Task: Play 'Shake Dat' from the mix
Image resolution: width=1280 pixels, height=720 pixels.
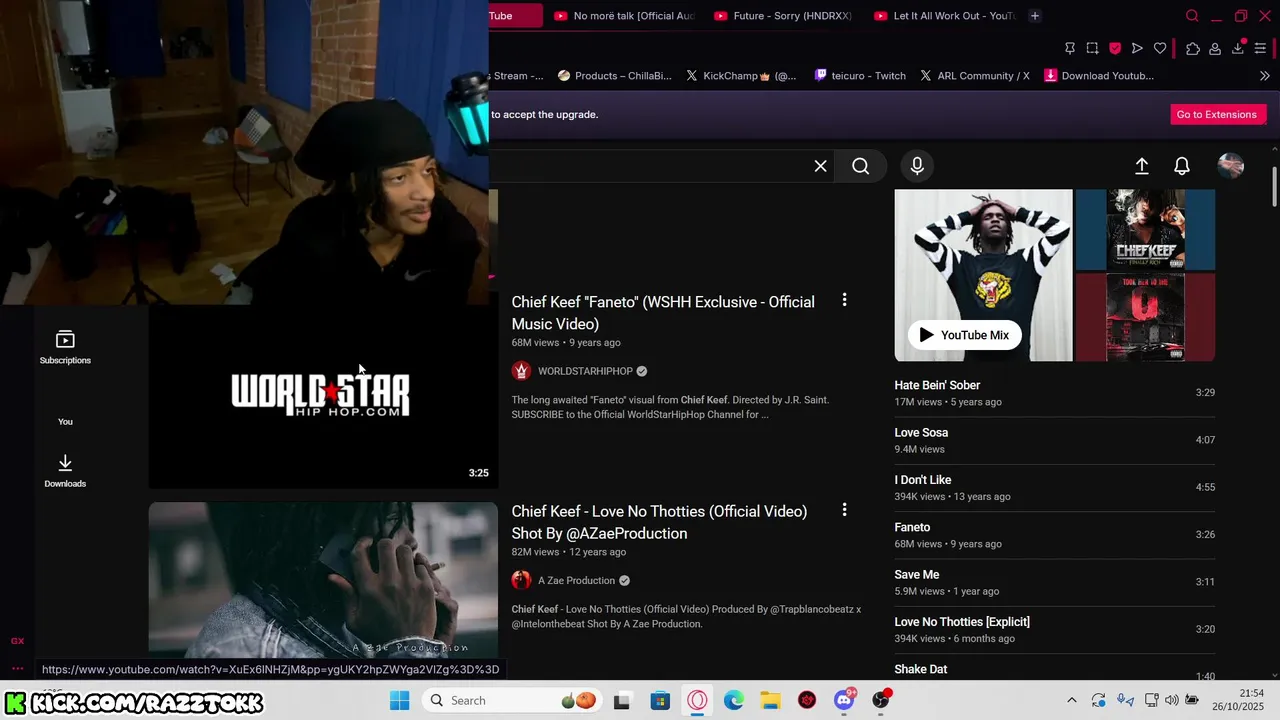Action: [x=1054, y=671]
